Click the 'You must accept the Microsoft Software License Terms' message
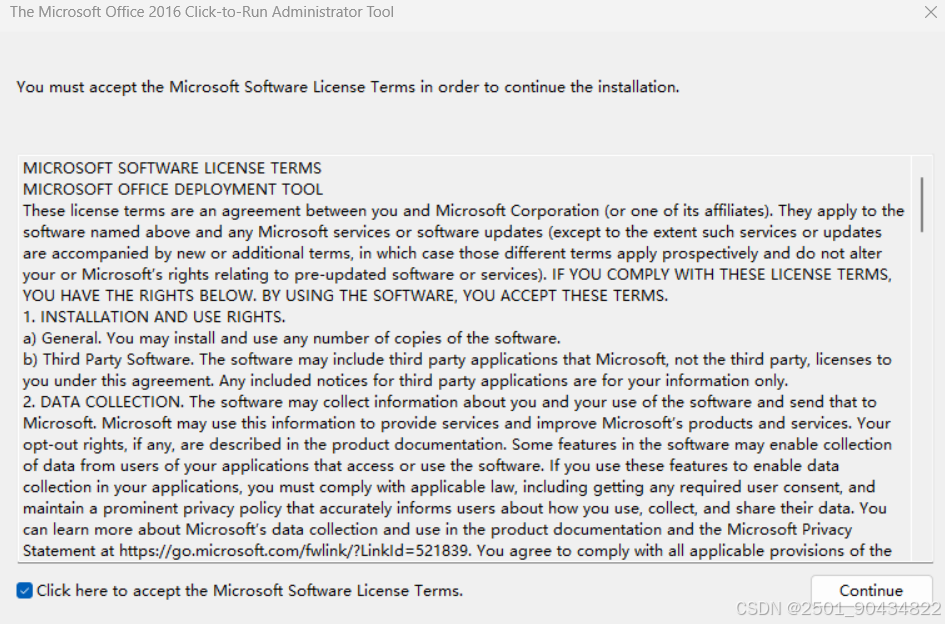Image resolution: width=945 pixels, height=624 pixels. [x=348, y=87]
